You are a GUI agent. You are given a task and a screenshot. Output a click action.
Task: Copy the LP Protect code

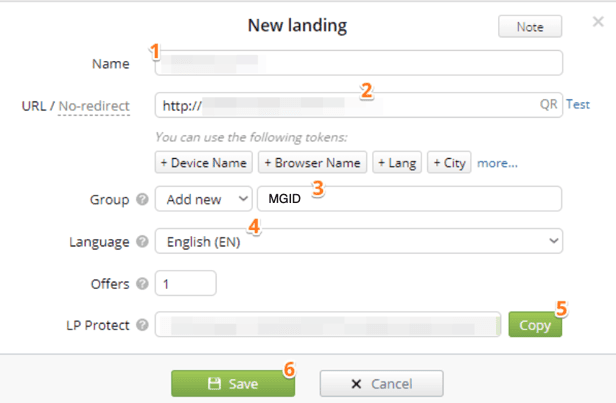534,325
